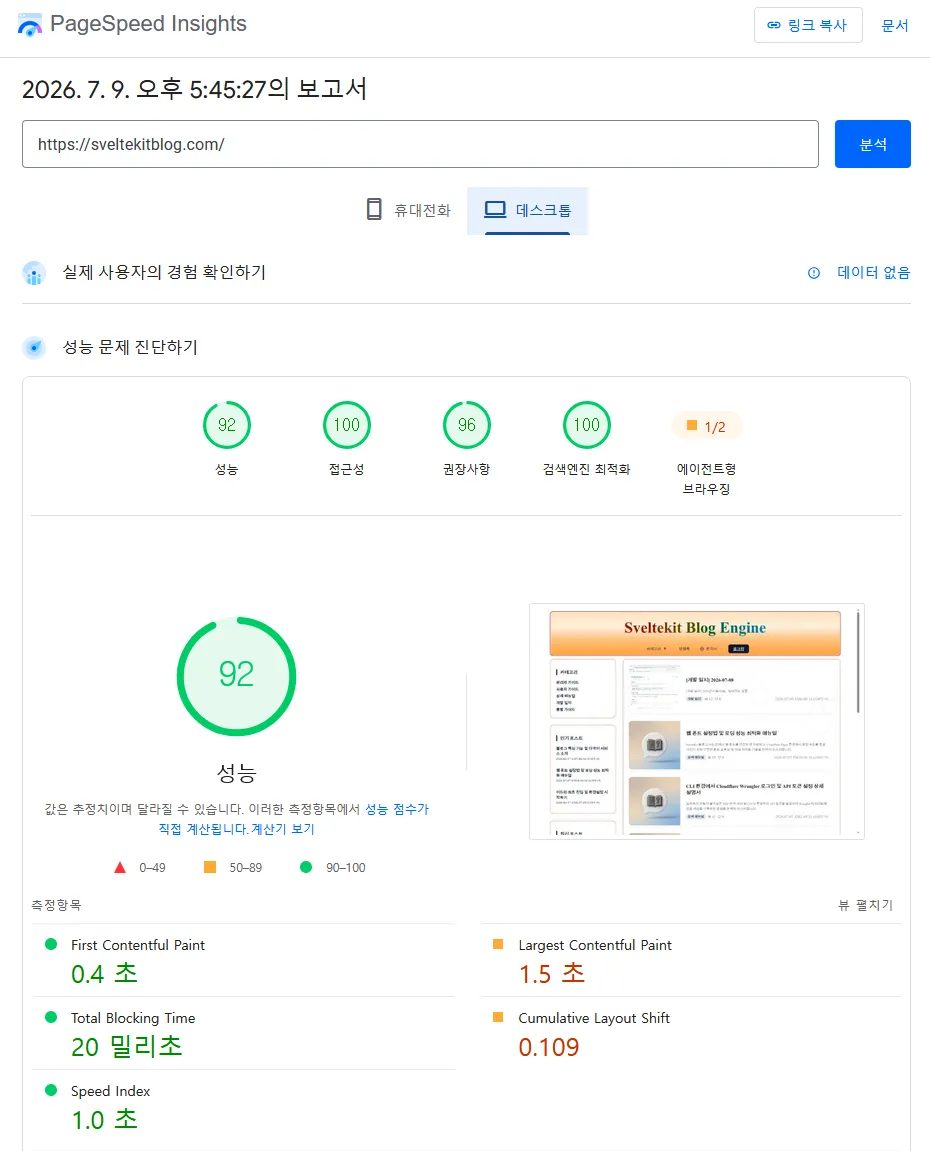Click the PageSpeed Insights logo icon
Screen dimensions: 930x1151
pyautogui.click(x=29, y=25)
